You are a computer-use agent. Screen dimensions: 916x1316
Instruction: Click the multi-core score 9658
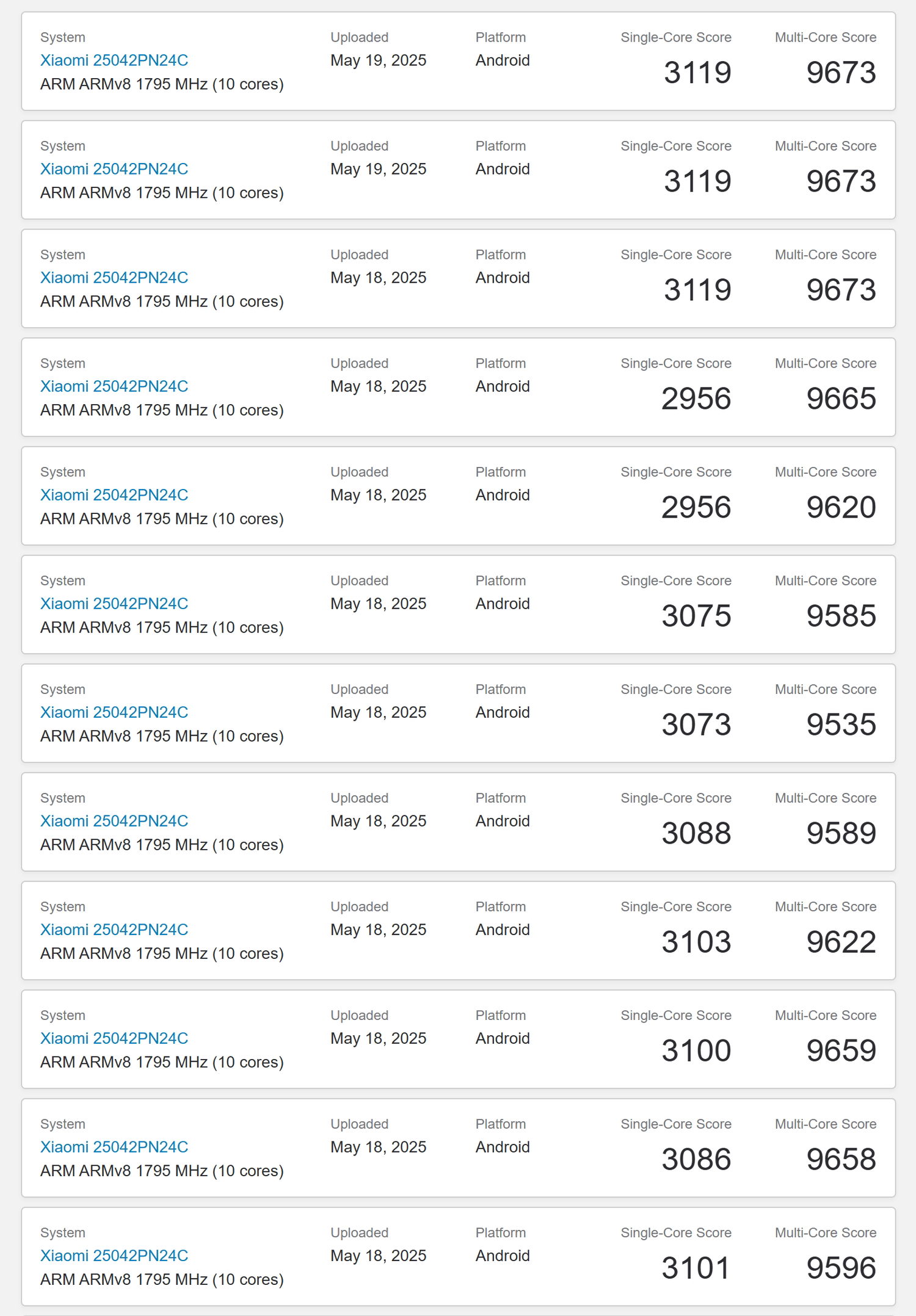(841, 1159)
